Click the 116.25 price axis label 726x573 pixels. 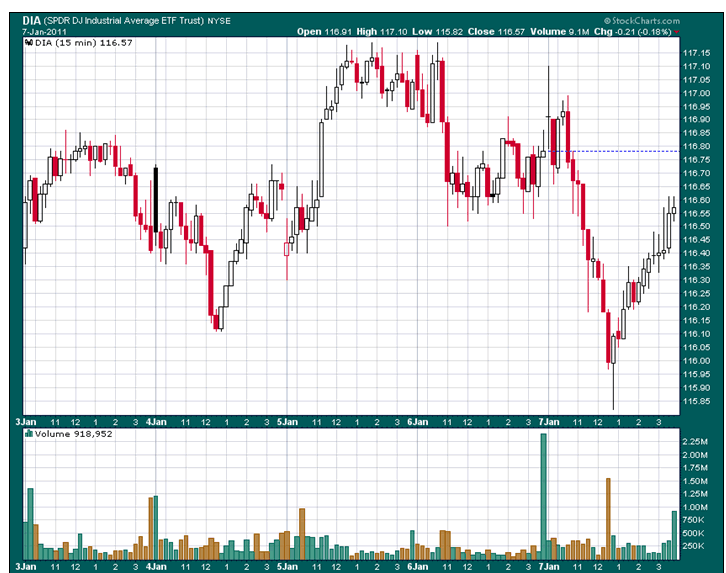696,293
